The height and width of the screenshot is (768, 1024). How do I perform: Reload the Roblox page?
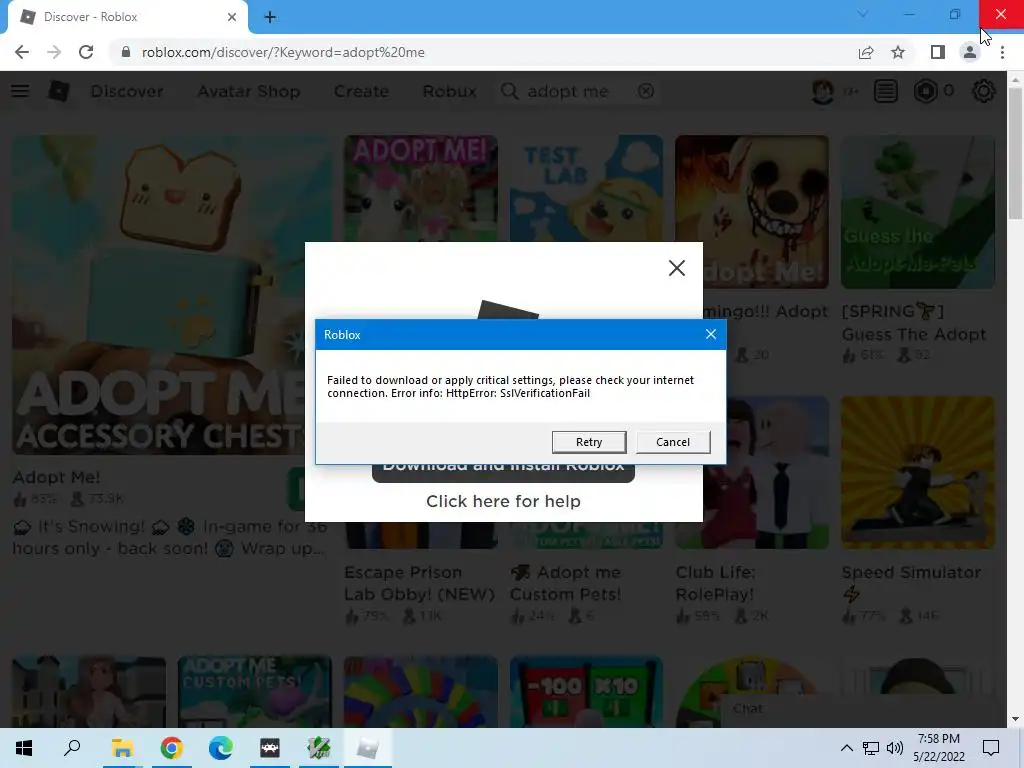86,52
